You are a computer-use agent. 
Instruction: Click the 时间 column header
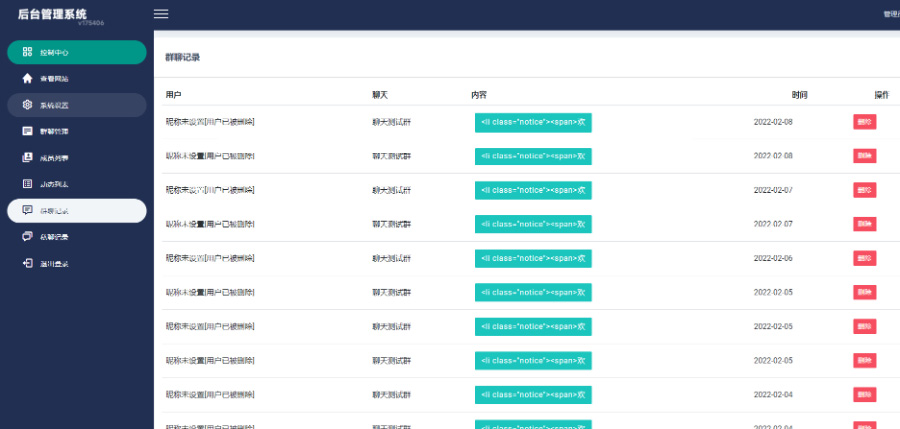click(799, 95)
